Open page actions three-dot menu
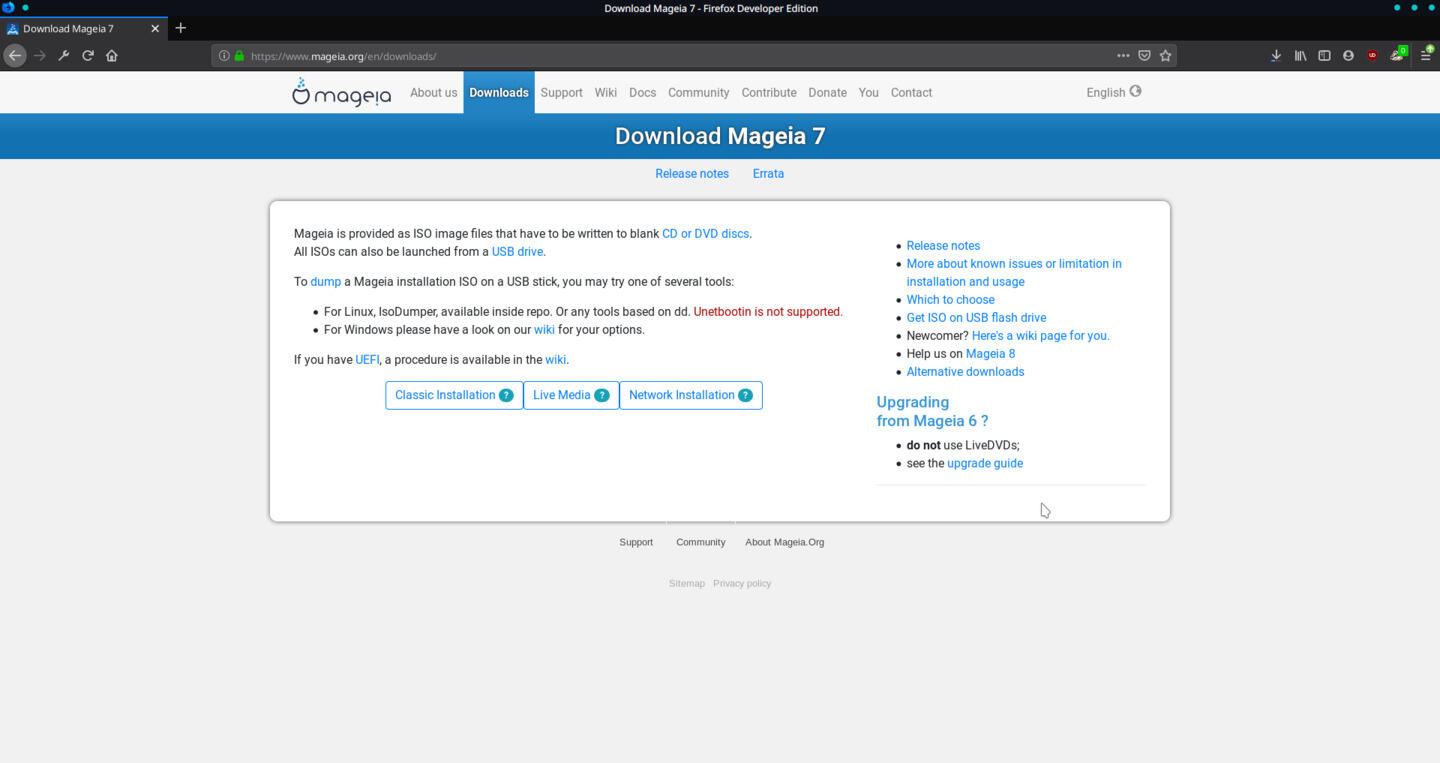1440x763 pixels. click(x=1123, y=56)
